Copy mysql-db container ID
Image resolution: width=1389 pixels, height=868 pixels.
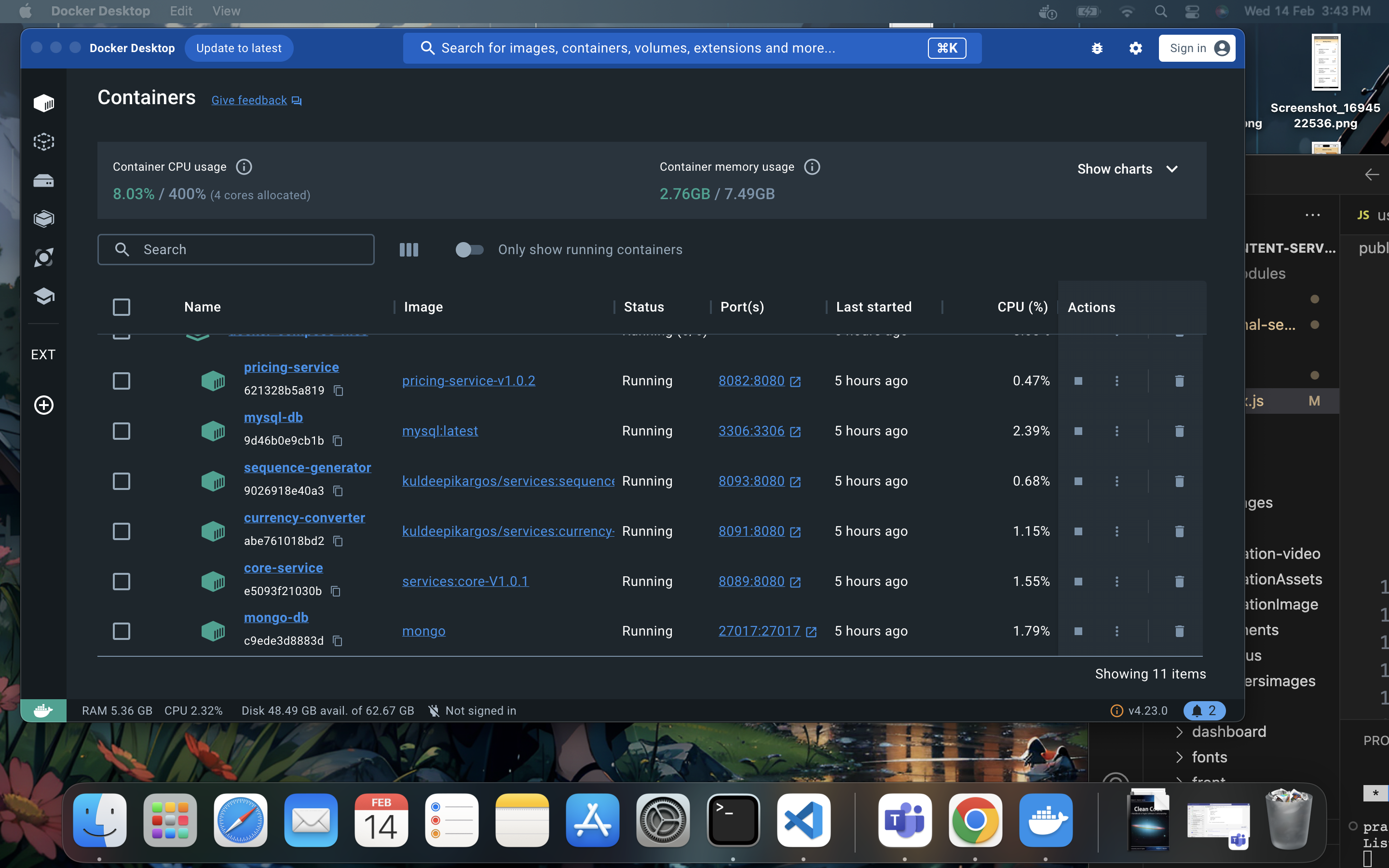338,440
